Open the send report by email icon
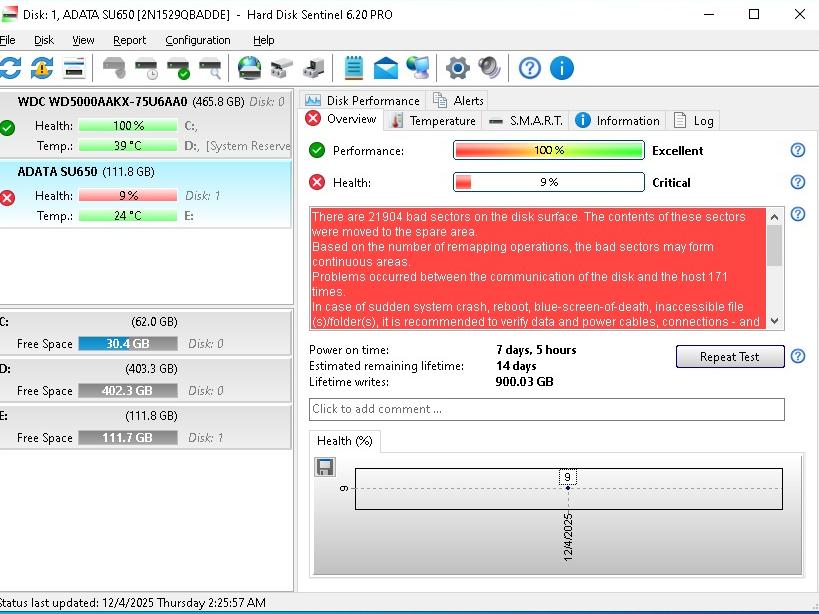This screenshot has width=819, height=614. pos(386,68)
